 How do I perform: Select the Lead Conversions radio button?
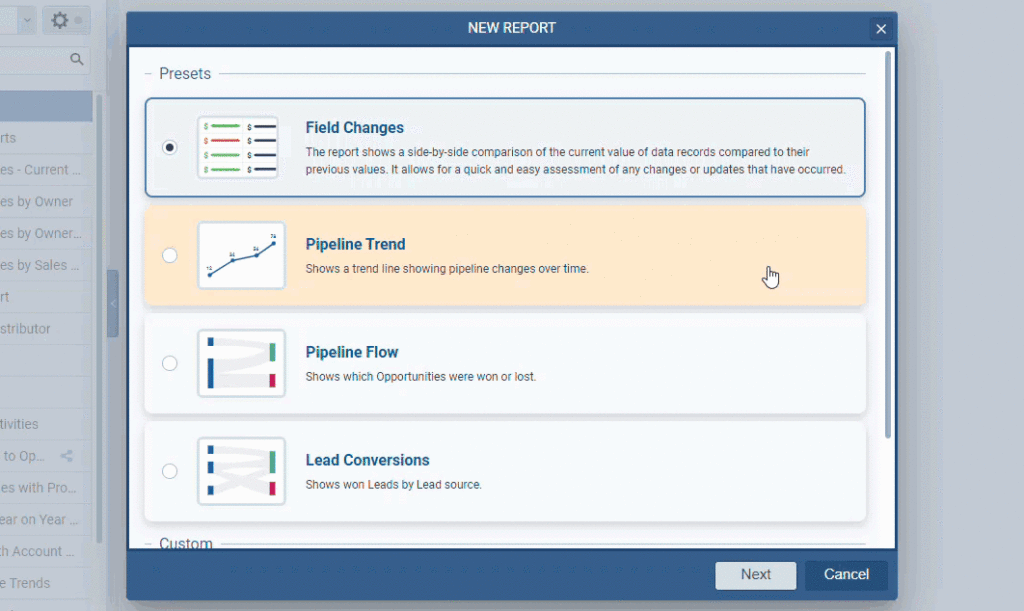pos(170,470)
